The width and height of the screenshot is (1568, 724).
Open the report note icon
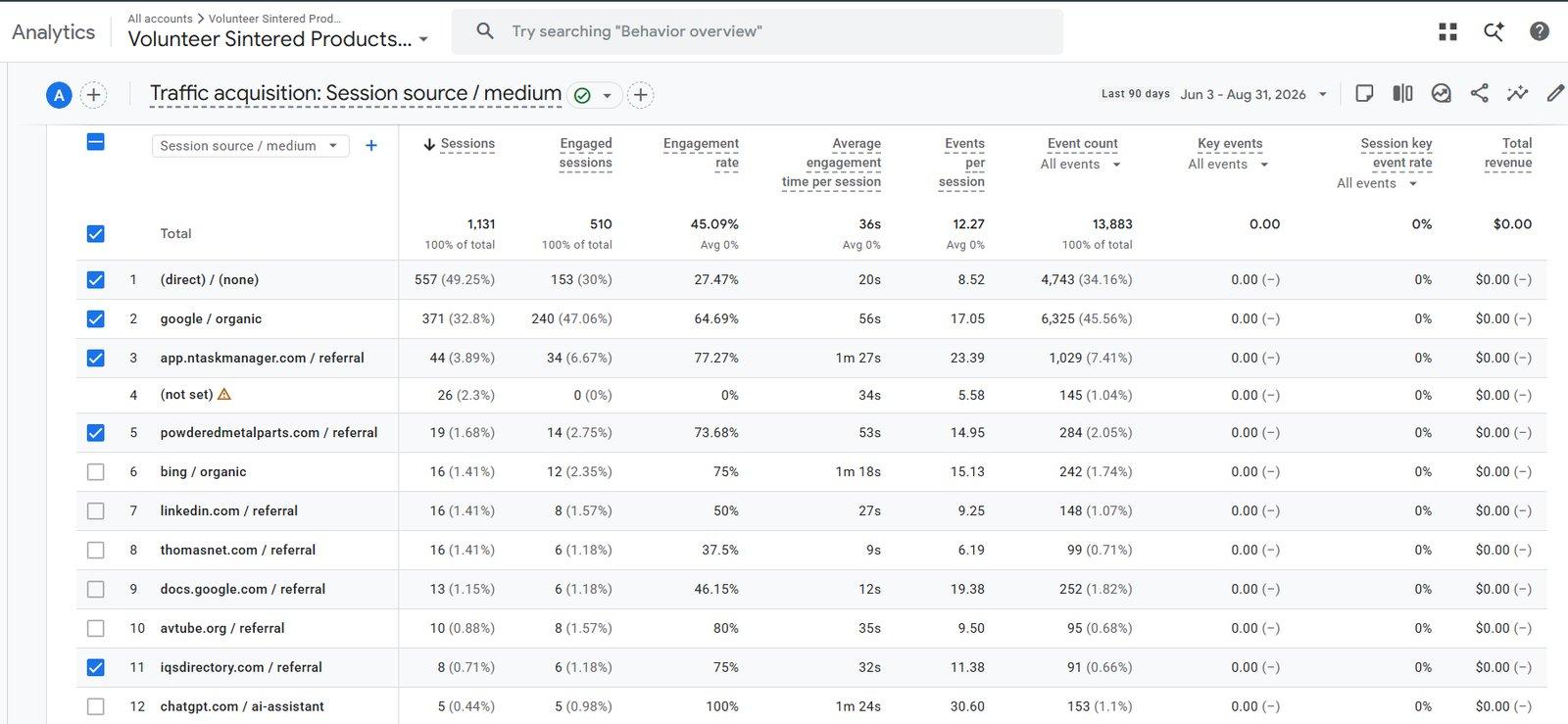pyautogui.click(x=1363, y=93)
